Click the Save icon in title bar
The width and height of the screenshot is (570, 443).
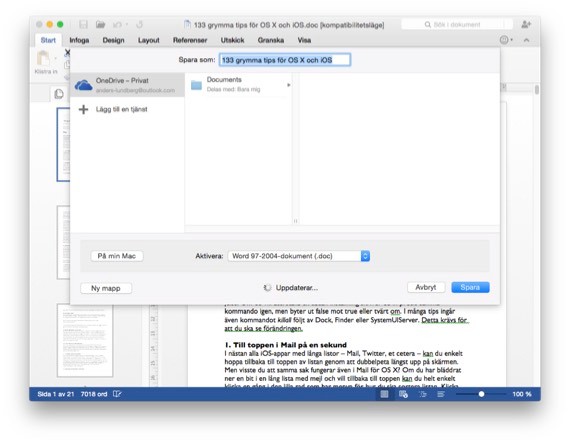pyautogui.click(x=83, y=24)
